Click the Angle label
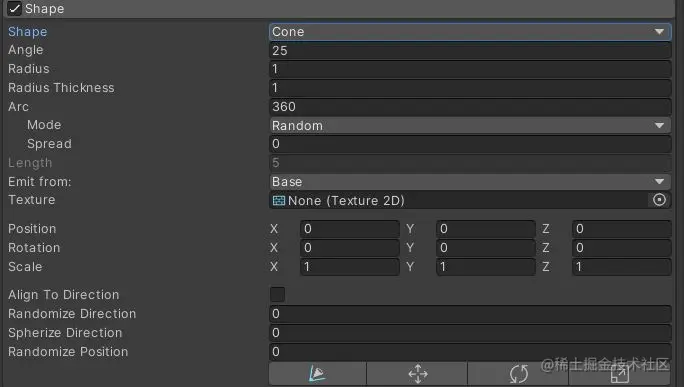Viewport: 684px width, 387px height. coord(25,50)
